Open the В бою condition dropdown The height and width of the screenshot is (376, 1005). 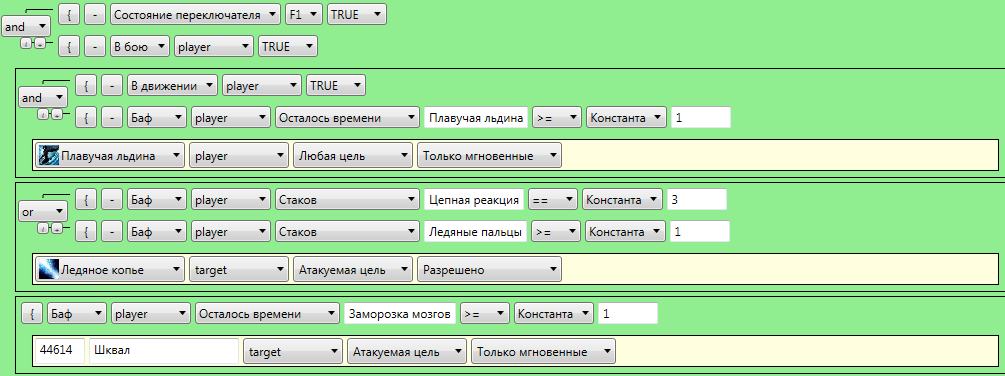139,47
